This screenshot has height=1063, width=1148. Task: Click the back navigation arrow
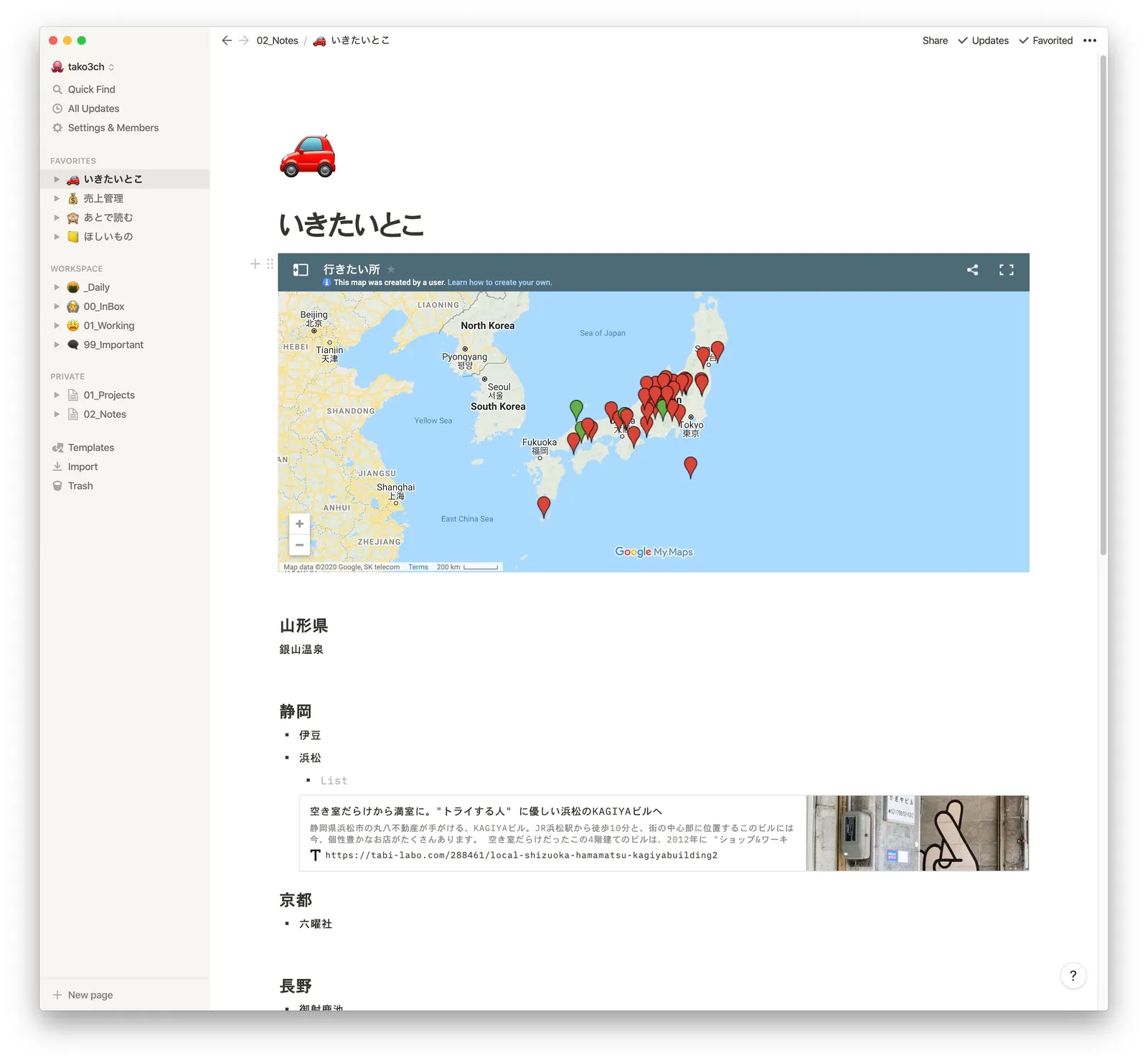227,41
